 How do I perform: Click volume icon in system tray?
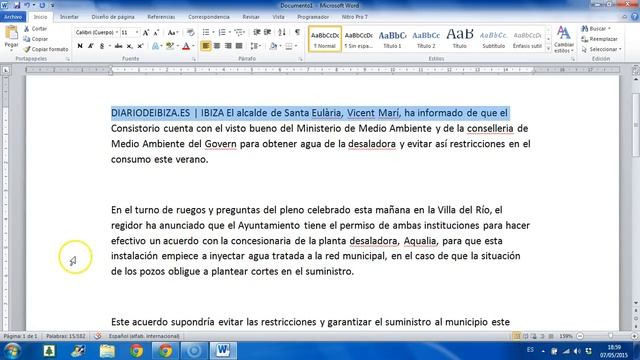577,351
